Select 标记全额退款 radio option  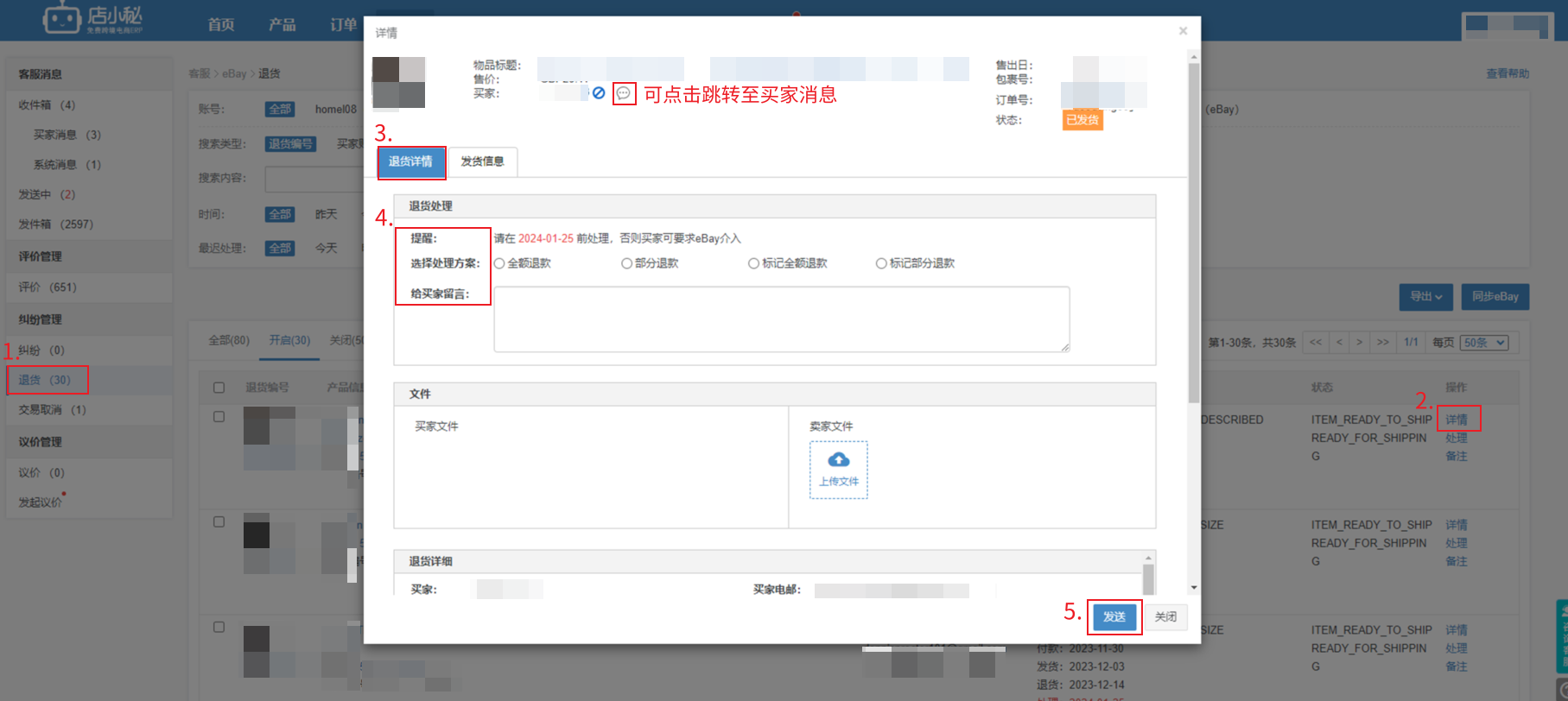pyautogui.click(x=753, y=263)
